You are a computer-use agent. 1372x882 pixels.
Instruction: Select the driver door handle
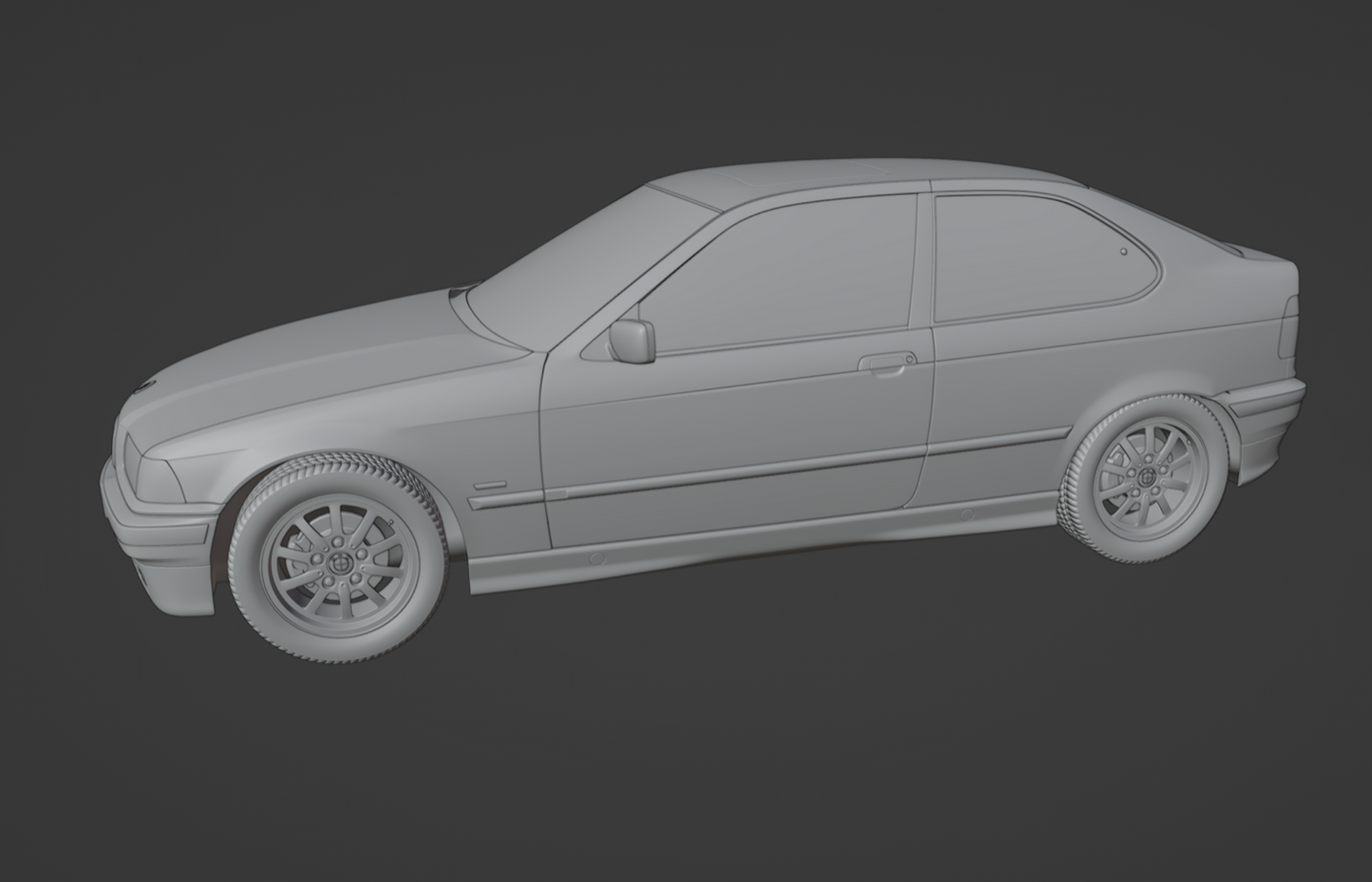pos(887,364)
